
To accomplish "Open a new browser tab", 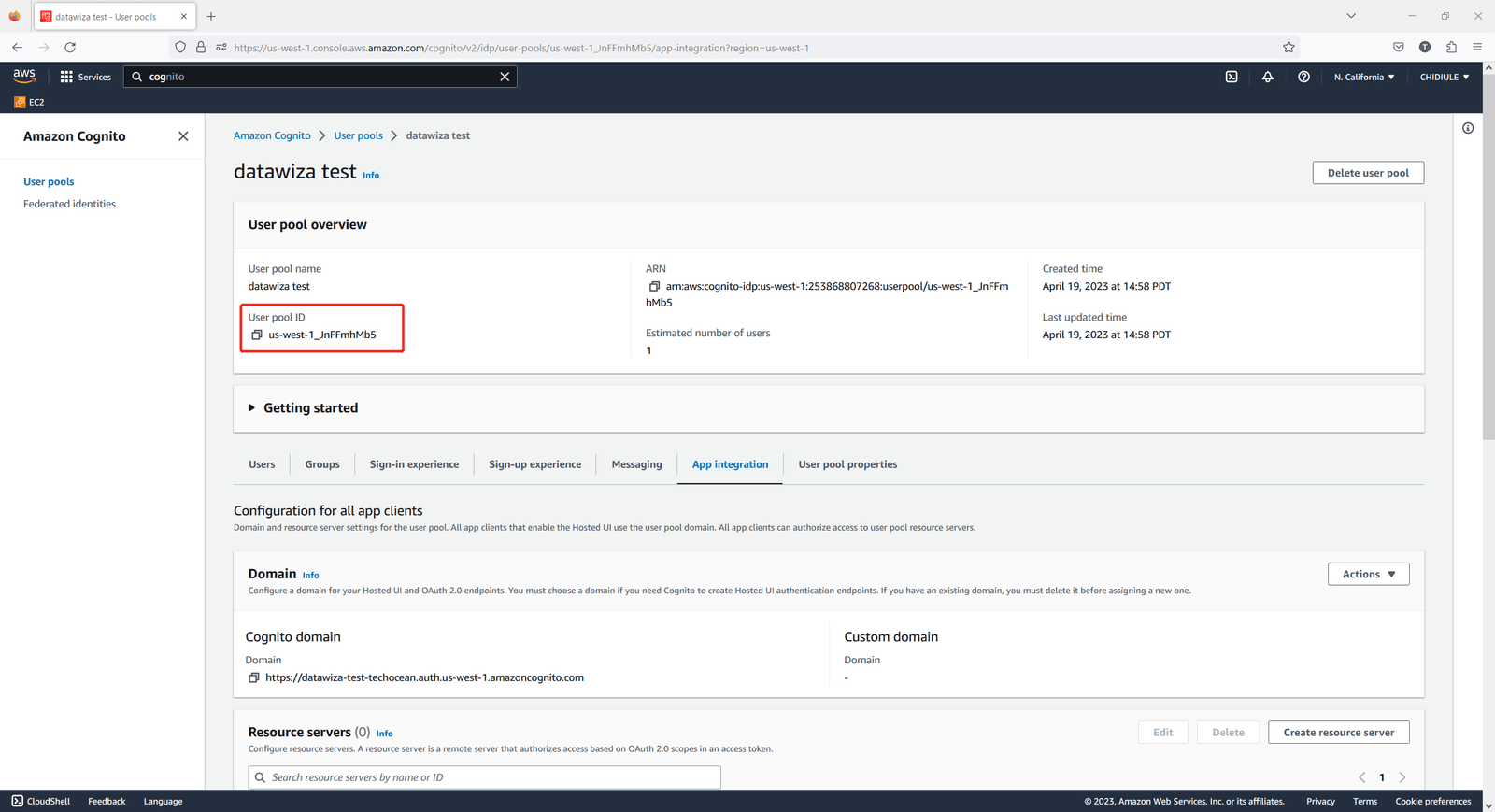I will [x=211, y=16].
